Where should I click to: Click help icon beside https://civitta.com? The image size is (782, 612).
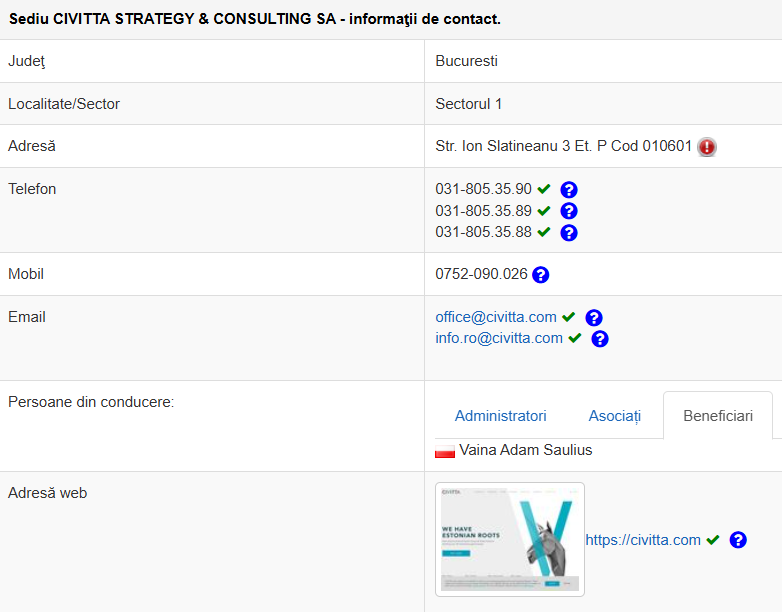click(x=738, y=540)
